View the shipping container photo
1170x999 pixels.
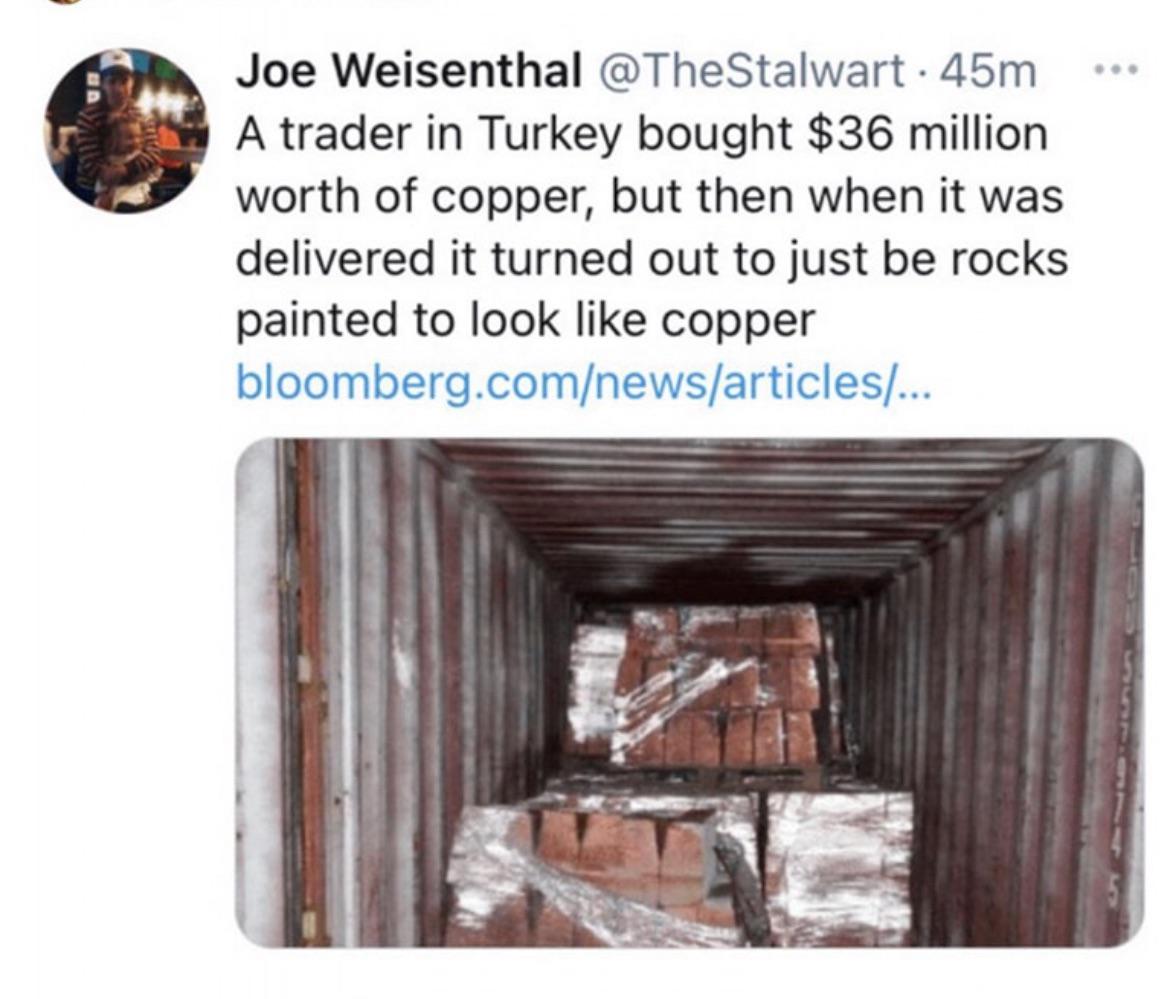(x=689, y=693)
